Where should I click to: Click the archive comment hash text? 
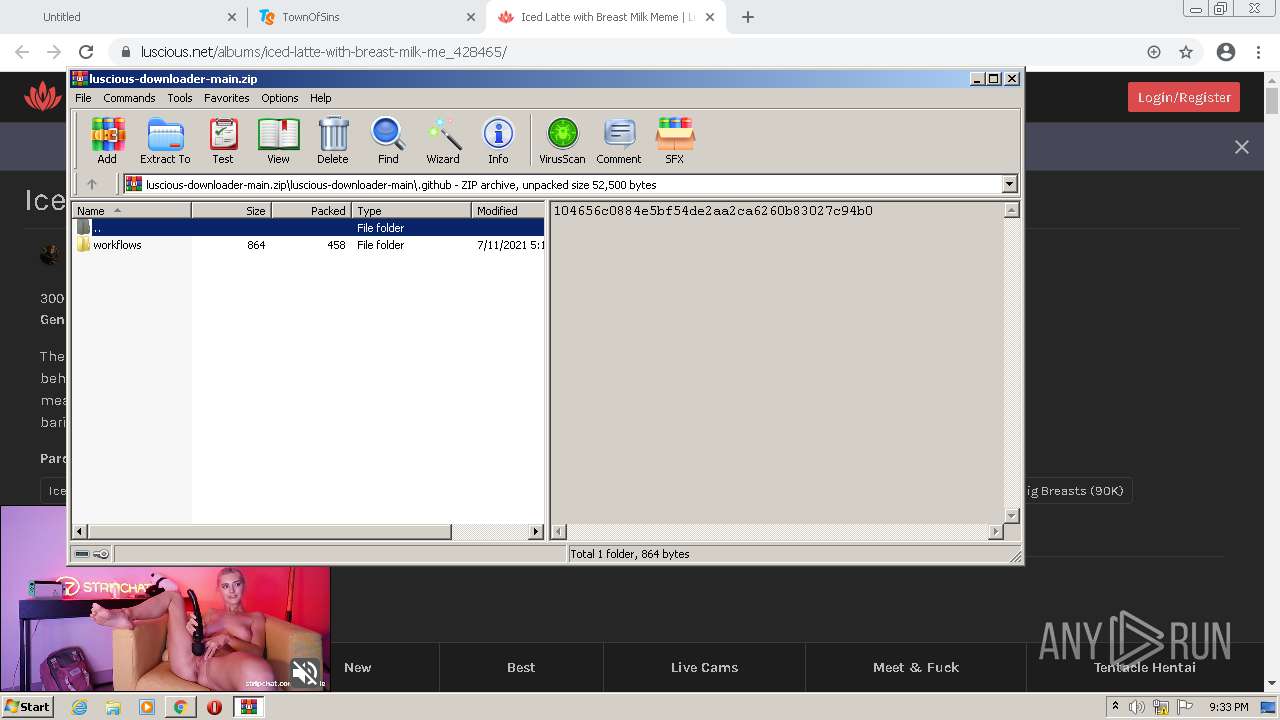713,211
